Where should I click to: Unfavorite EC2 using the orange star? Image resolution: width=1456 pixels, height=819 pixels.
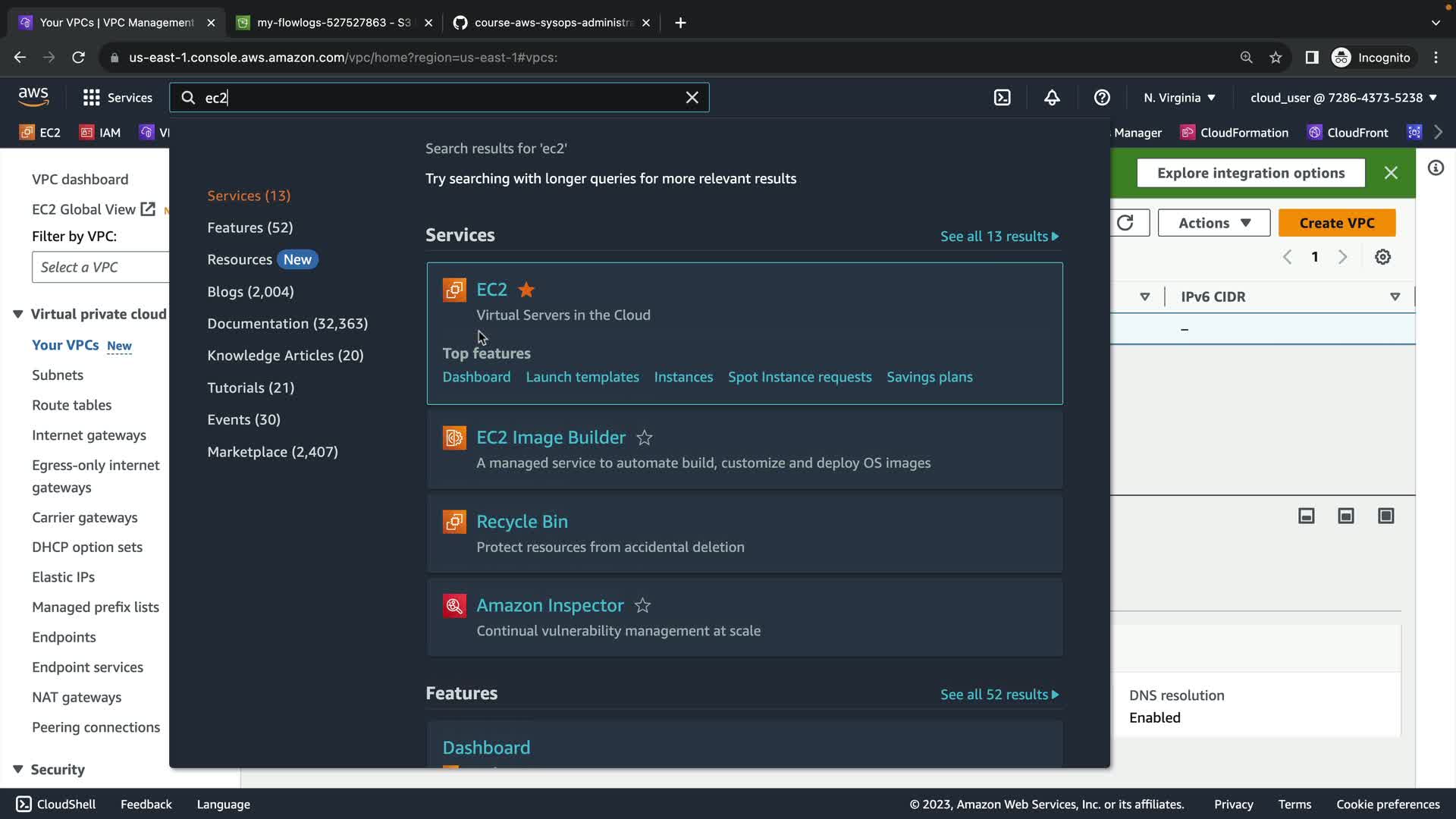[526, 290]
